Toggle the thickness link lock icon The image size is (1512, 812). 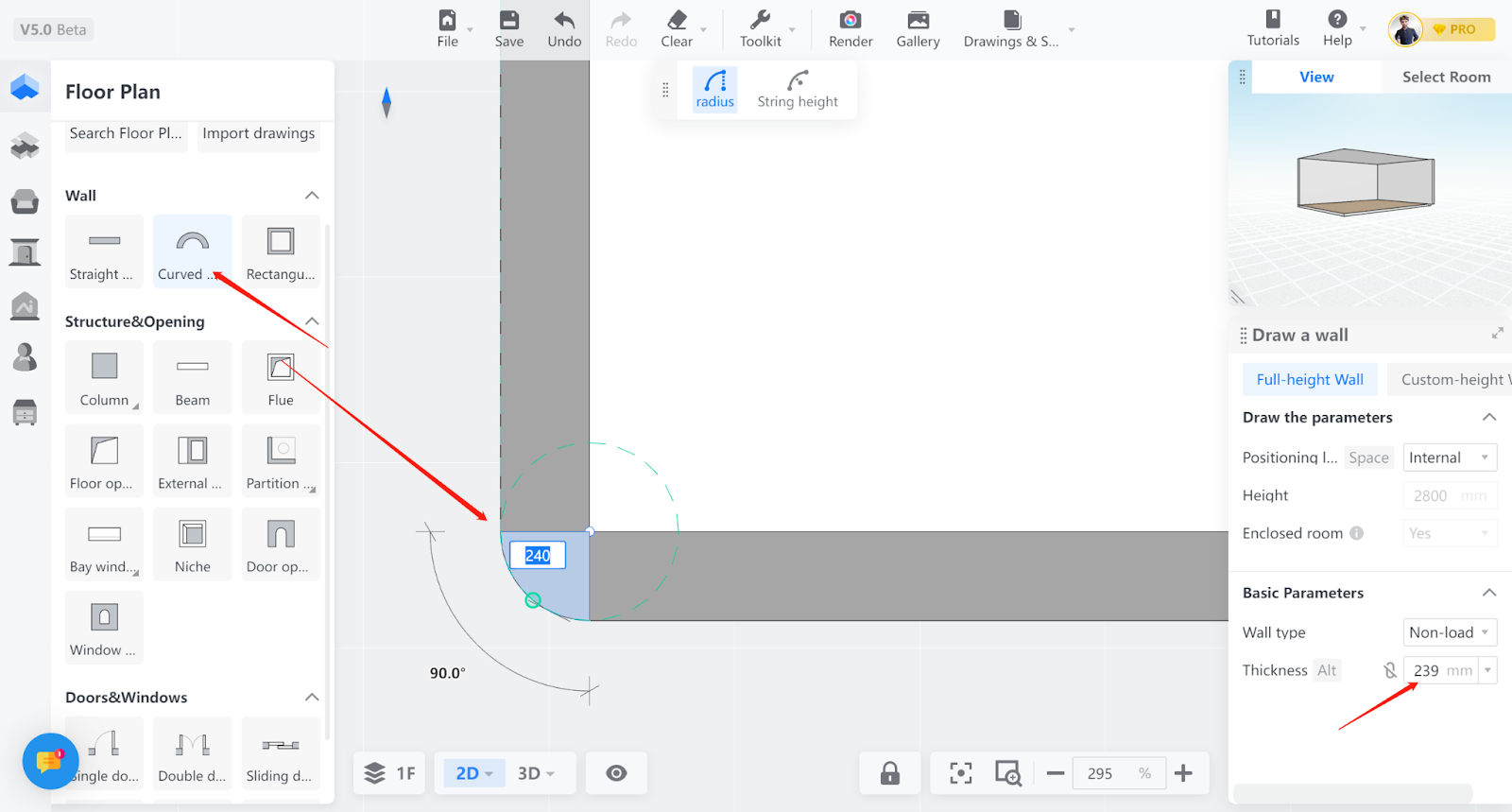1389,670
